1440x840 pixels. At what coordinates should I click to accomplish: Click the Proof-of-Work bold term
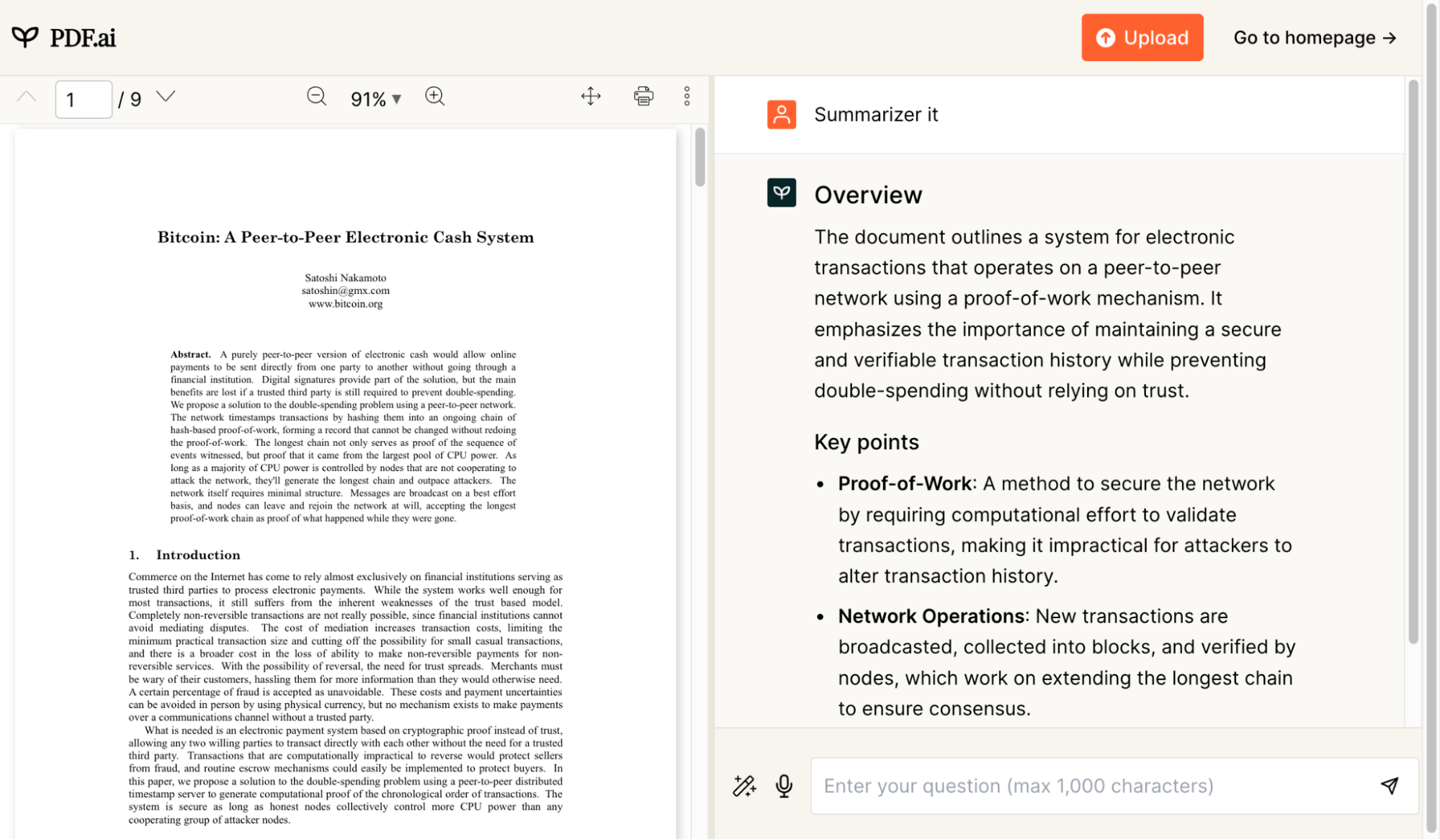(905, 483)
